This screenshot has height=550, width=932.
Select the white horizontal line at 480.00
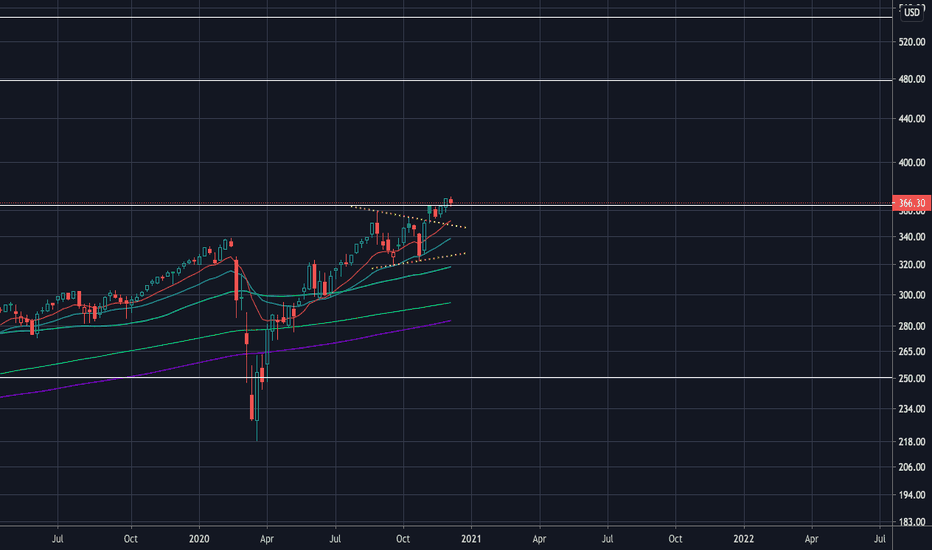[446, 80]
